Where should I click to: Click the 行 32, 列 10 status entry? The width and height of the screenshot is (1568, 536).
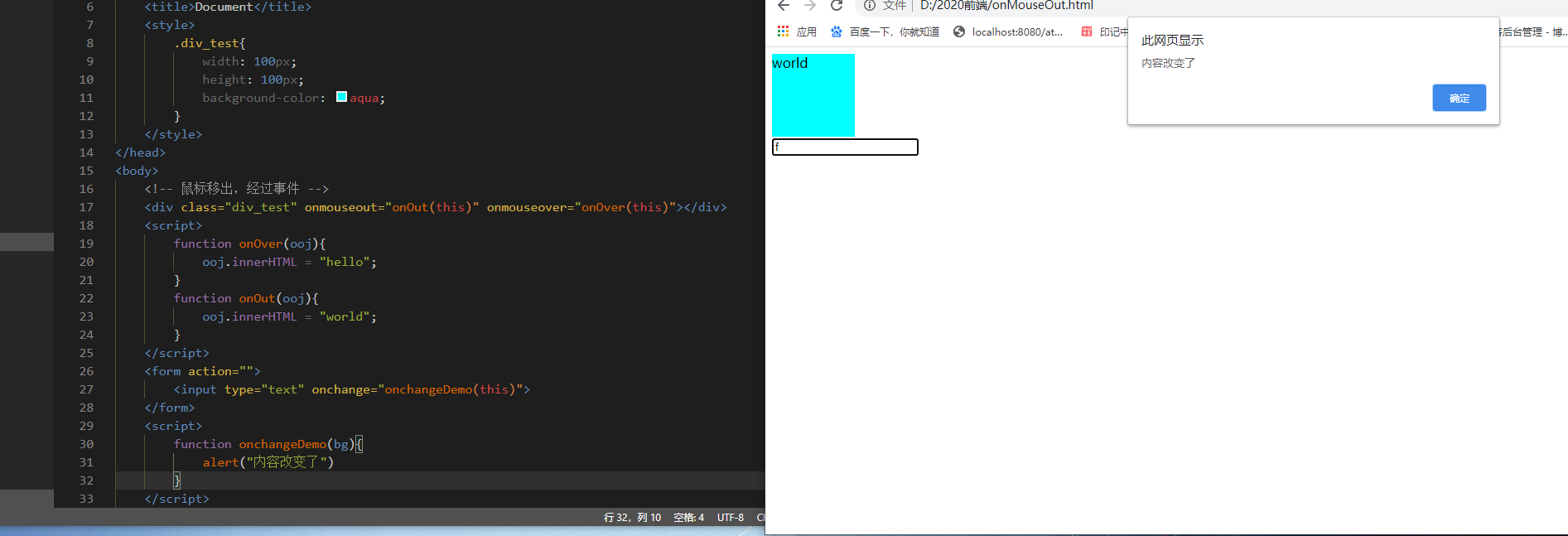[632, 517]
